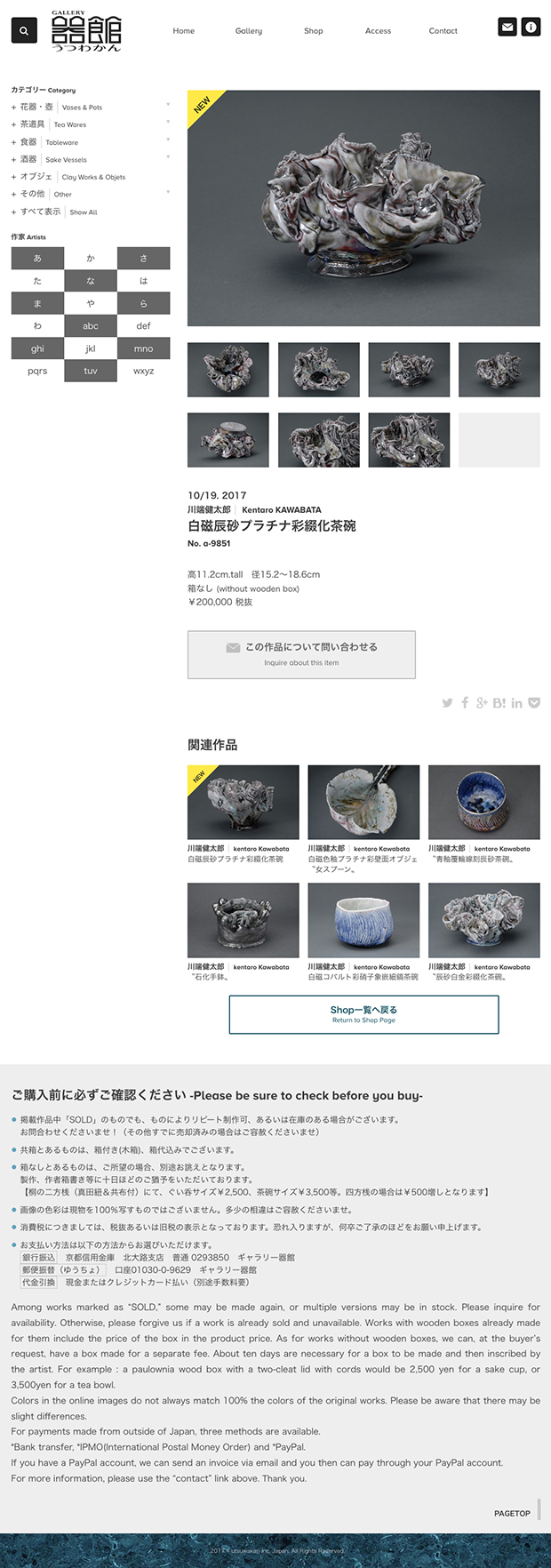Select the 'tuv' artist filter tile

(x=91, y=371)
